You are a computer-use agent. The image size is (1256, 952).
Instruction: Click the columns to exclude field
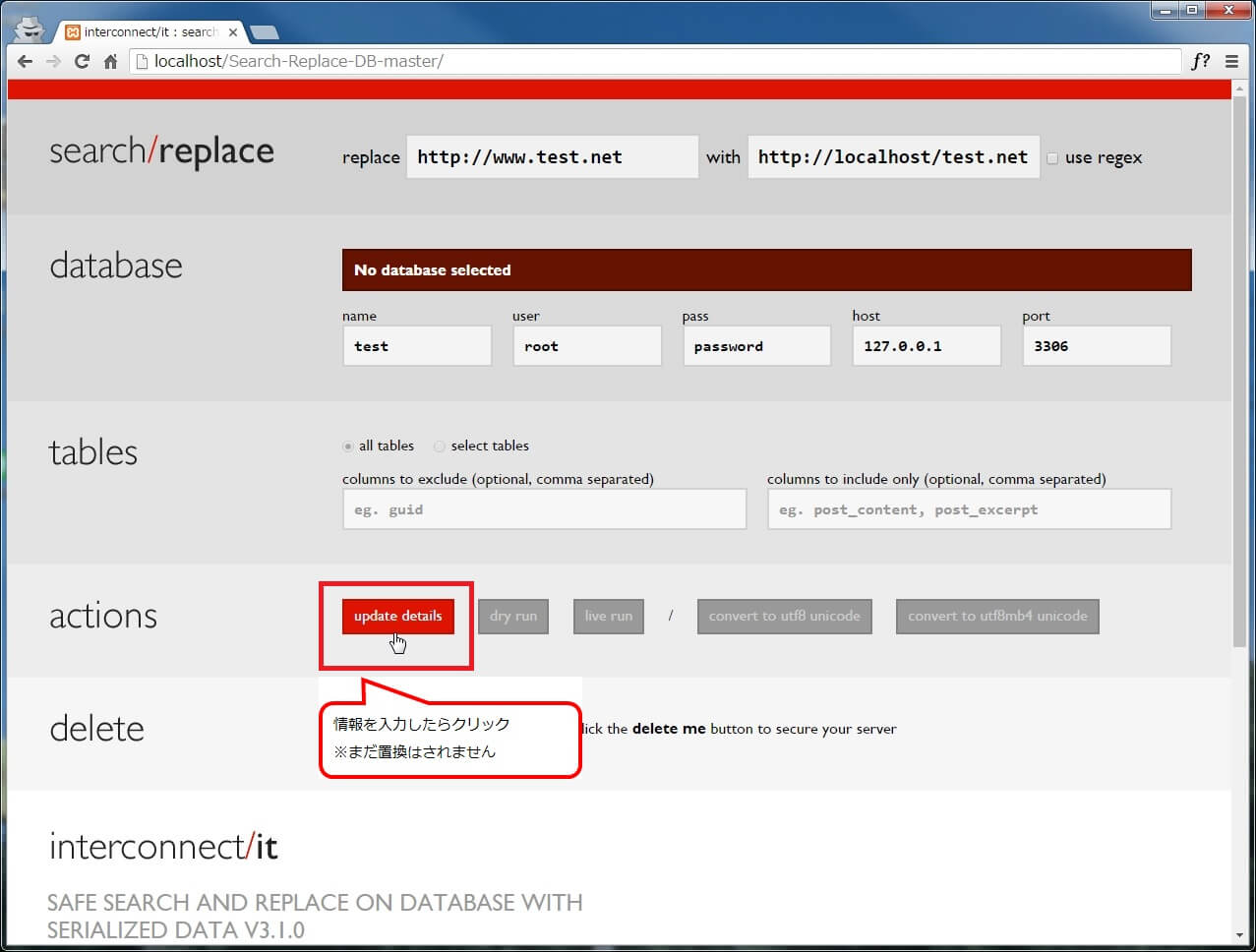click(544, 509)
